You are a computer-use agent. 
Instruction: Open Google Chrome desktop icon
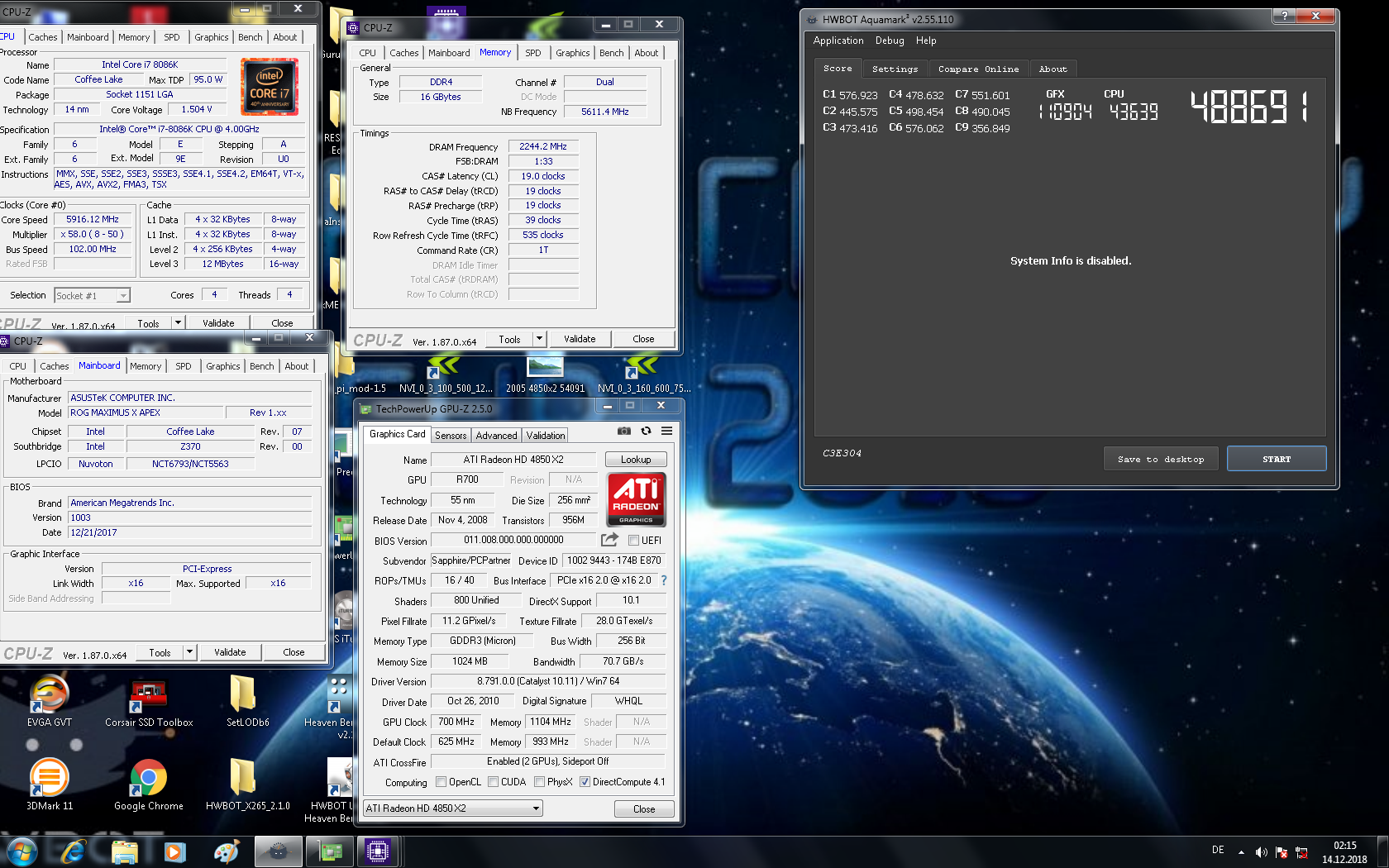click(x=149, y=784)
